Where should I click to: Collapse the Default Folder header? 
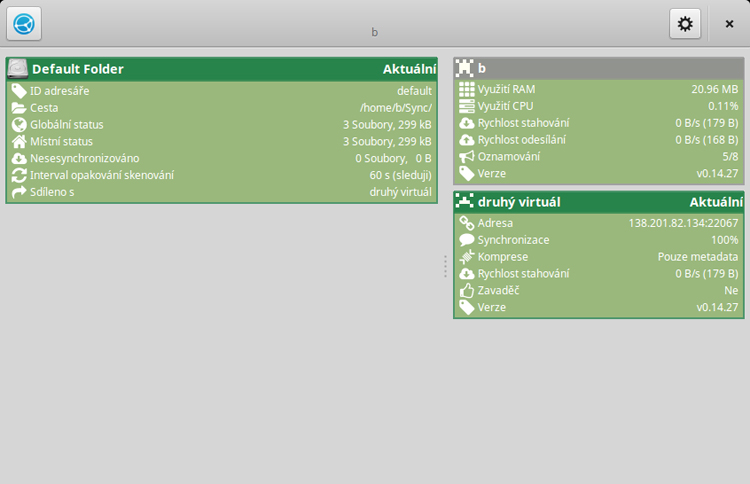tap(222, 69)
